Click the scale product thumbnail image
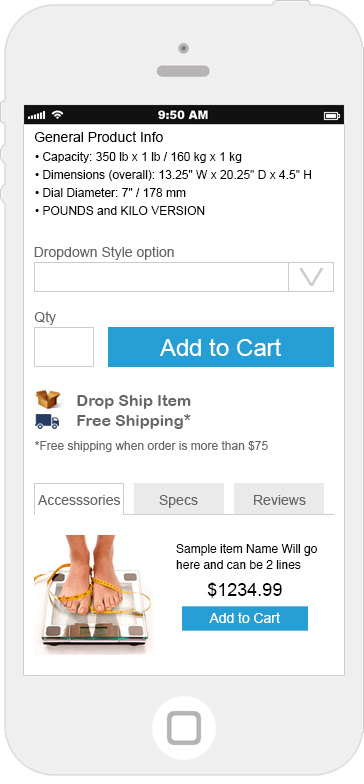 (x=93, y=594)
